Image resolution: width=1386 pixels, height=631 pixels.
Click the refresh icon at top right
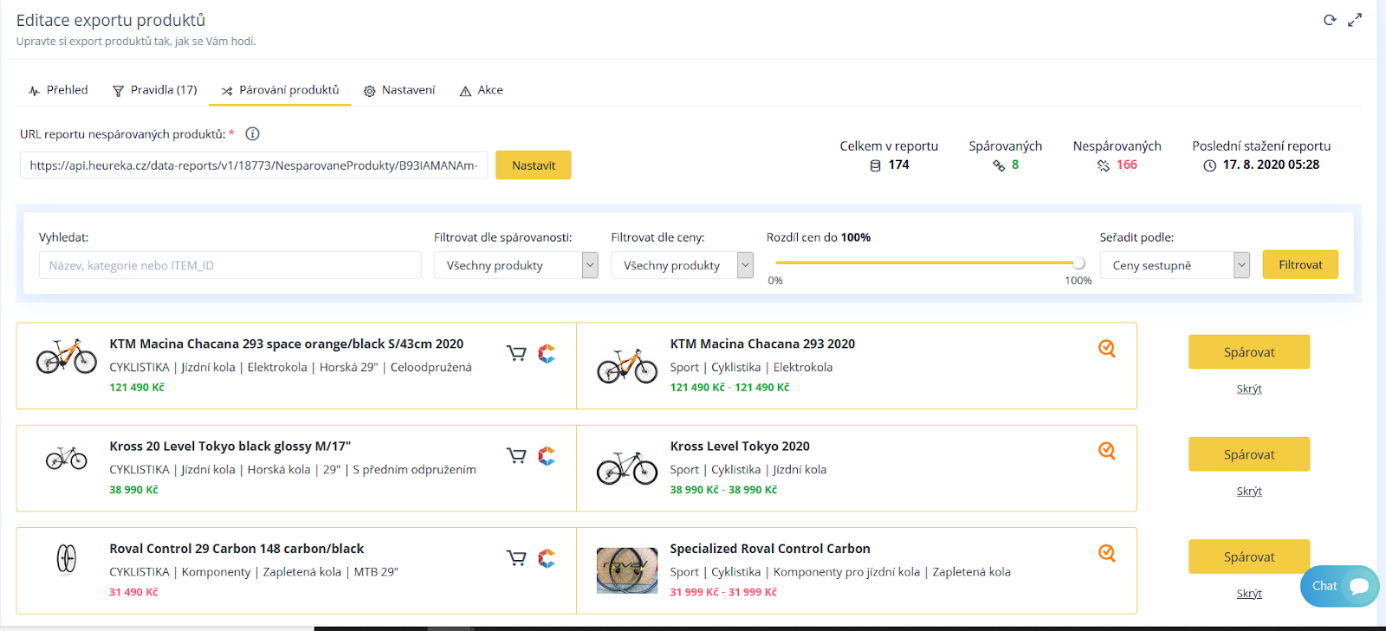1329,20
